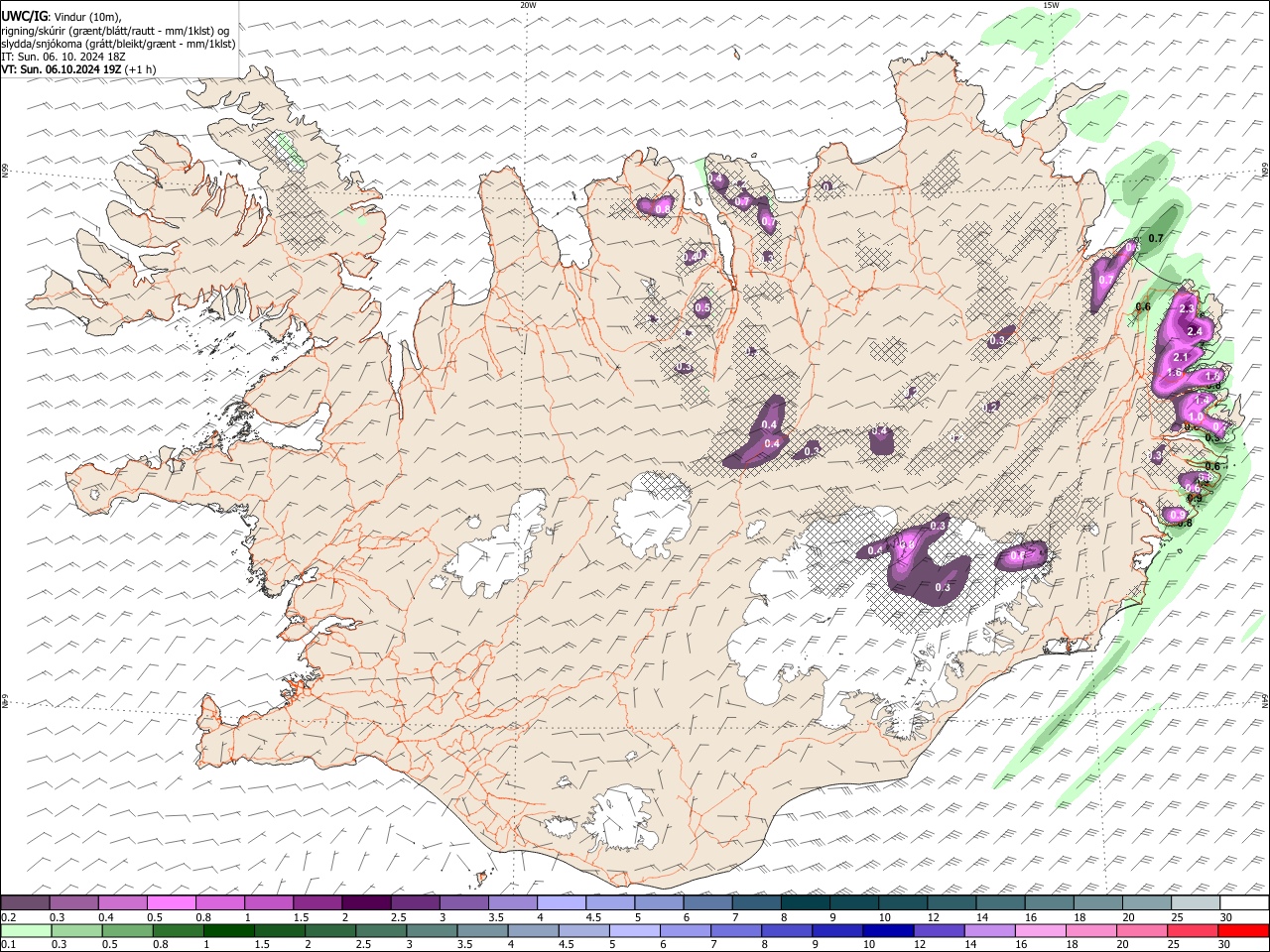Click the rigning/skúrir legend description line

(x=115, y=31)
